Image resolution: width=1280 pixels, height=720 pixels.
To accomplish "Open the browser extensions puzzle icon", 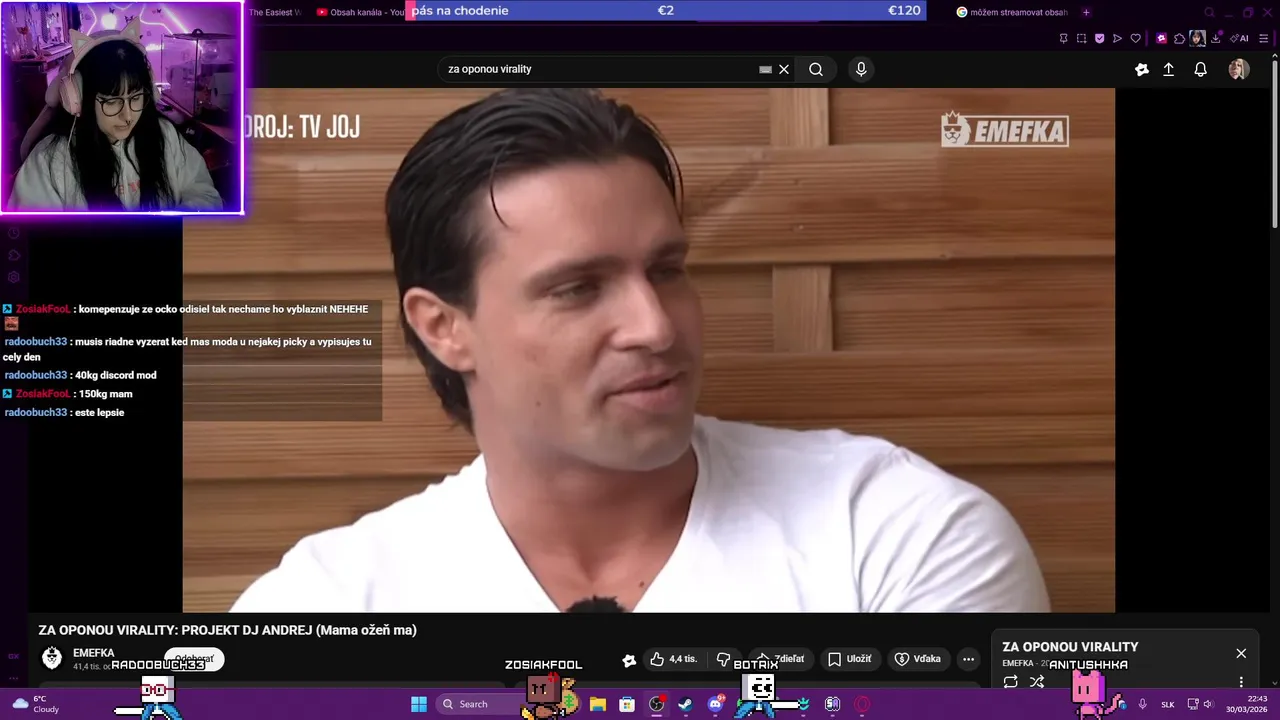I will coord(1179,38).
